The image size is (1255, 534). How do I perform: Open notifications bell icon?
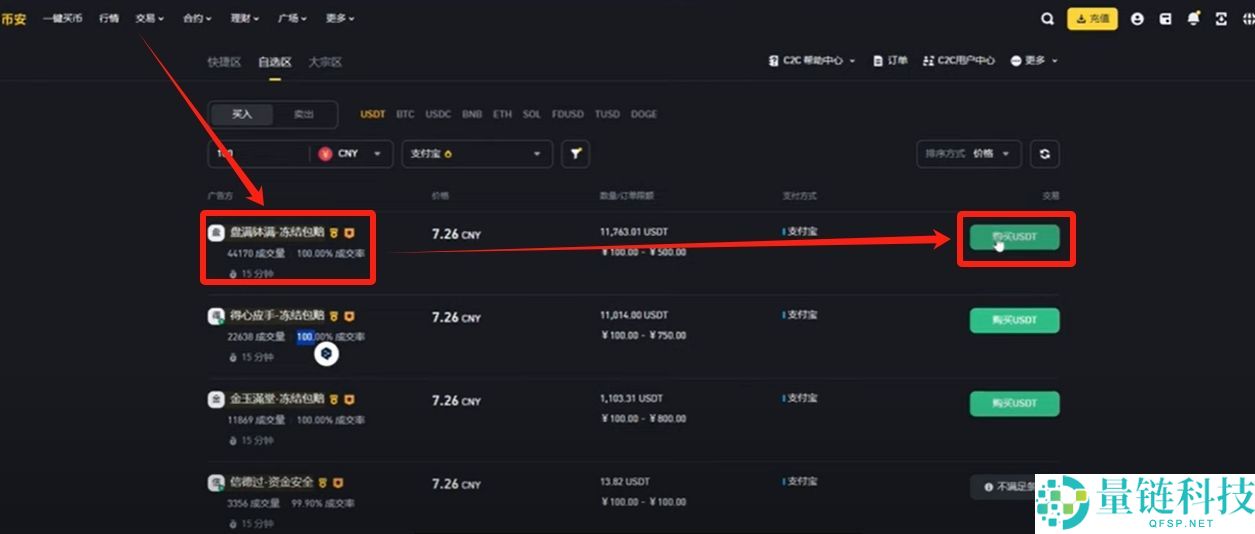click(1193, 19)
